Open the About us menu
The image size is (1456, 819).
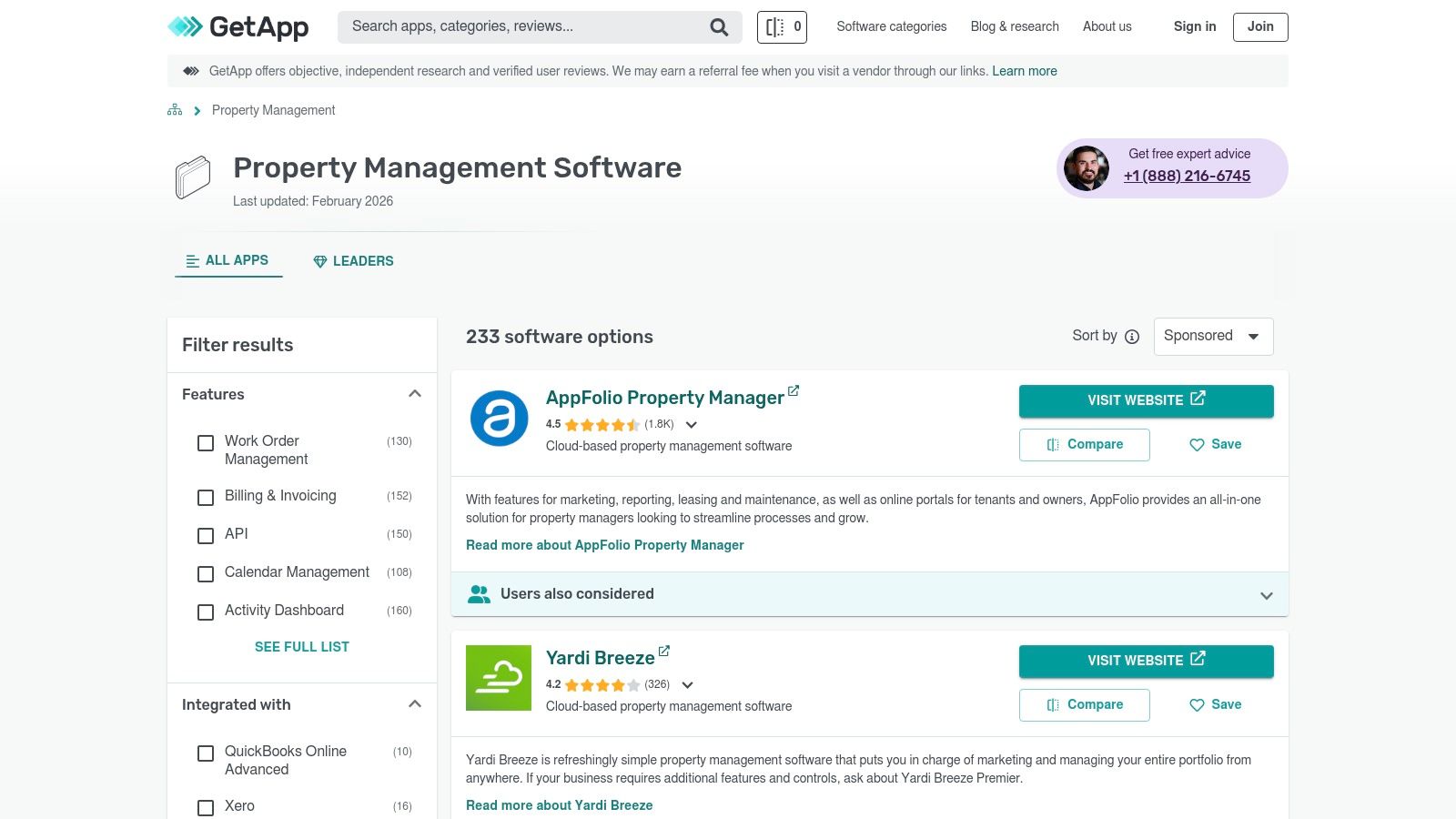(x=1107, y=27)
